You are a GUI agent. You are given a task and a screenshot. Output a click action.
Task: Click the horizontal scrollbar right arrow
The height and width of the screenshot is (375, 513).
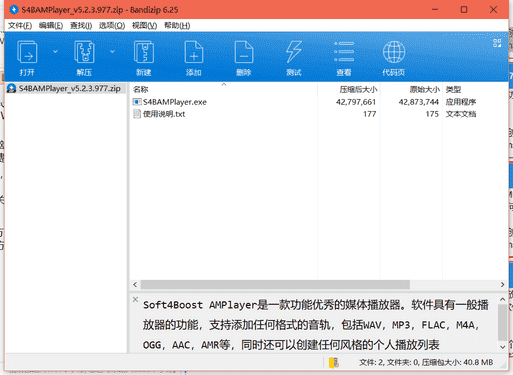coord(502,285)
